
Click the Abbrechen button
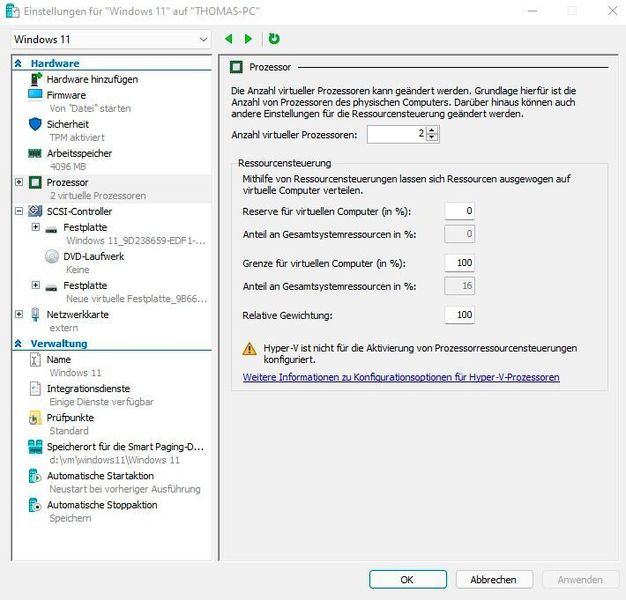(494, 579)
